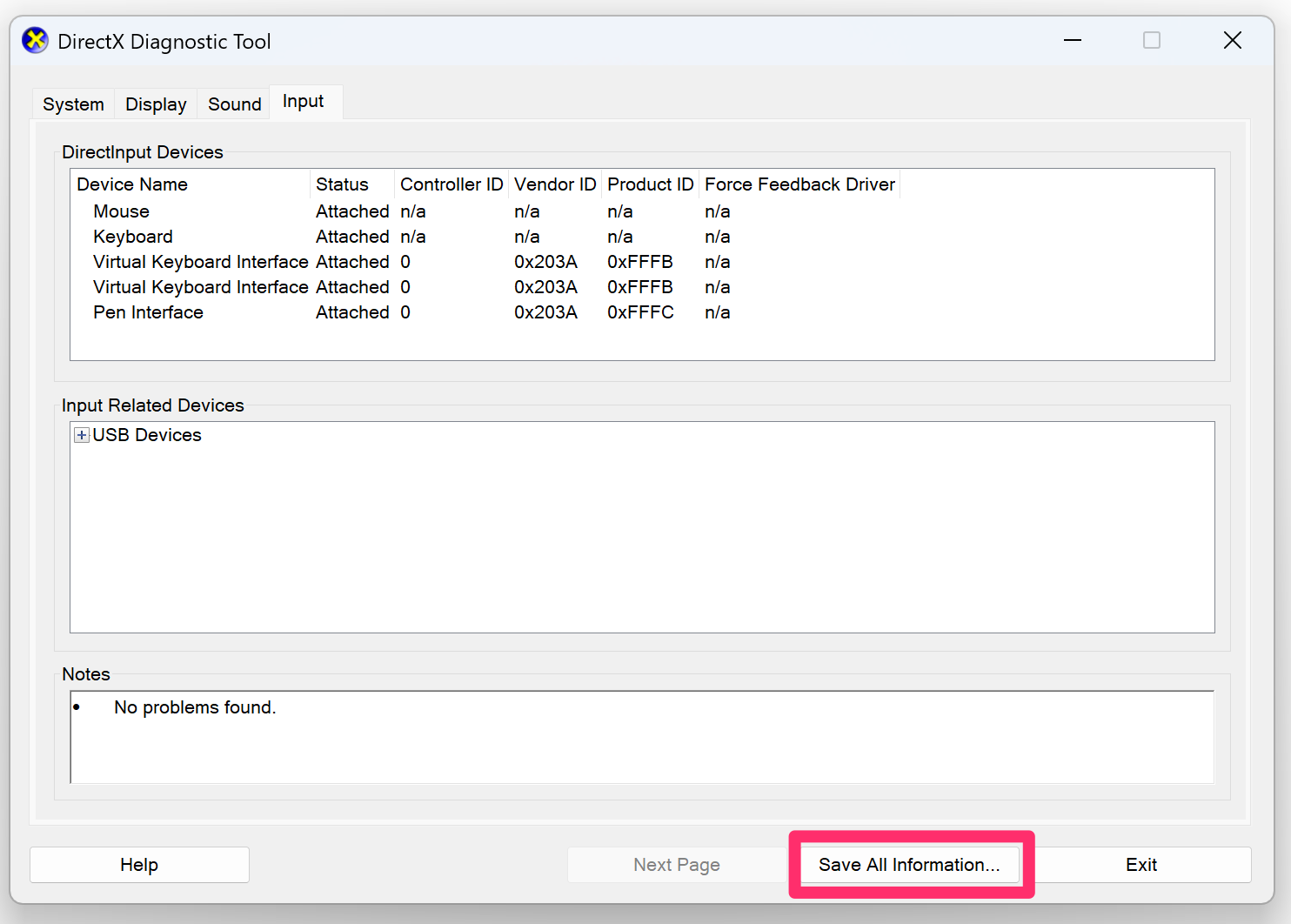The width and height of the screenshot is (1291, 924).
Task: Expand the USB Devices tree
Action: tap(81, 434)
